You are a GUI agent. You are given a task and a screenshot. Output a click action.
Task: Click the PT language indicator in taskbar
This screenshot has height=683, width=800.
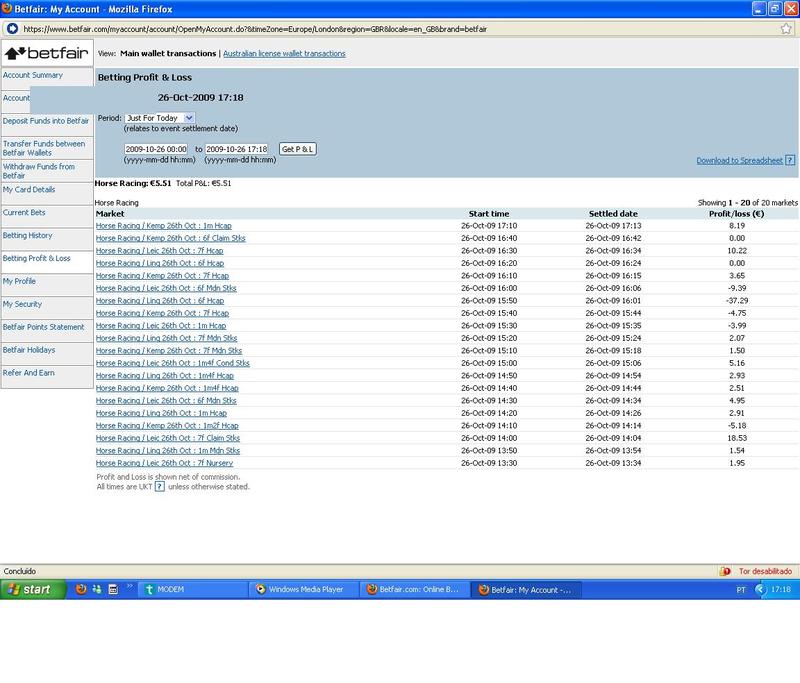(741, 590)
